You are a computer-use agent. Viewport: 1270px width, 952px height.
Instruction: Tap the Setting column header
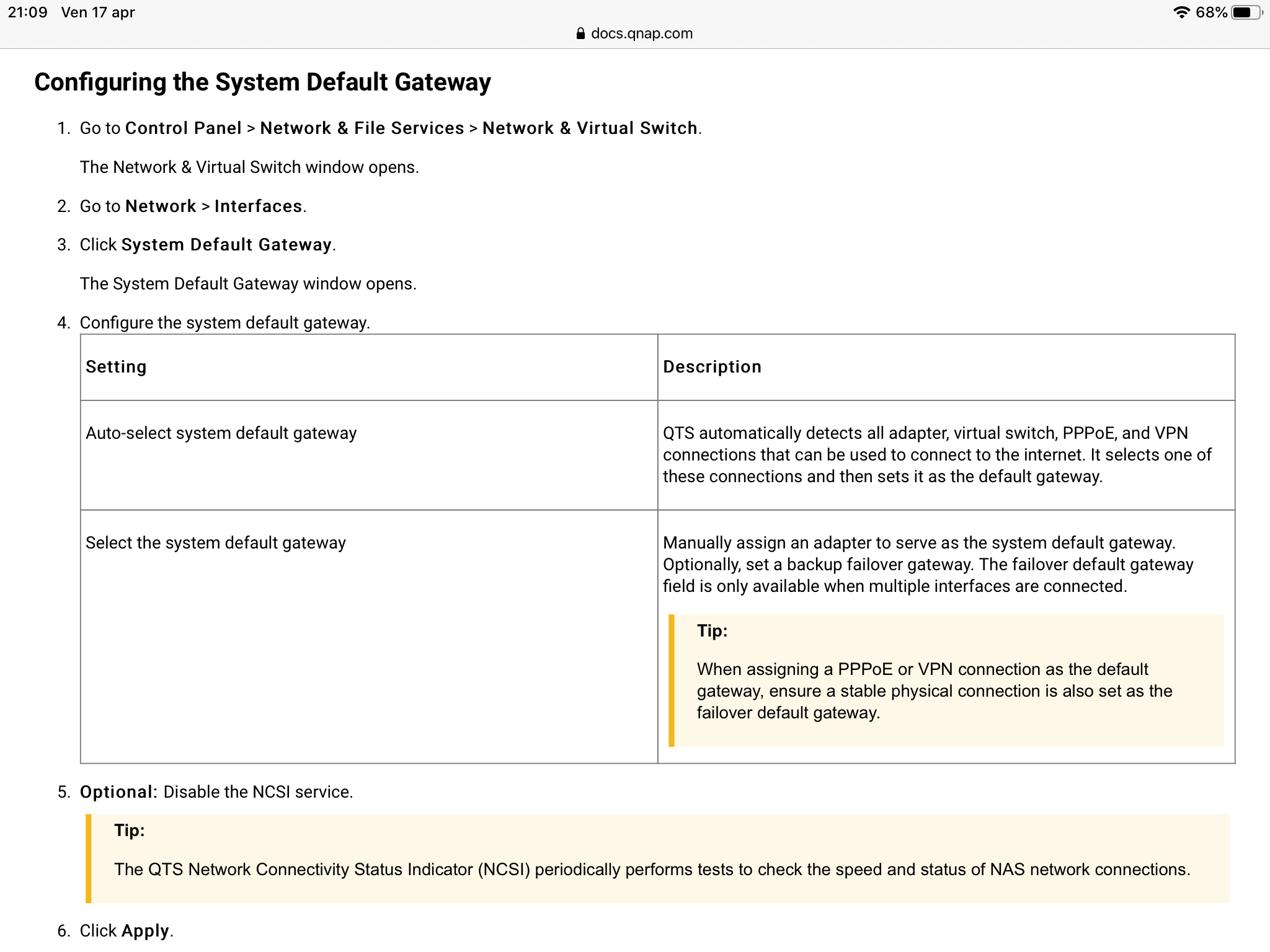pos(116,367)
